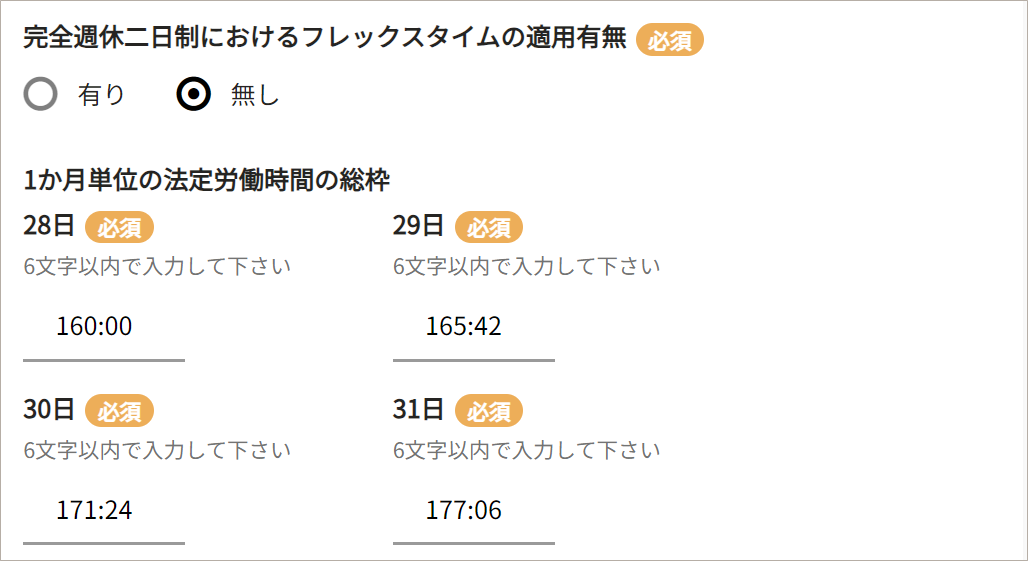Click 必須 badge beside フレックスタイムの適用有無 heading
Image resolution: width=1028 pixels, height=561 pixels.
click(x=670, y=41)
